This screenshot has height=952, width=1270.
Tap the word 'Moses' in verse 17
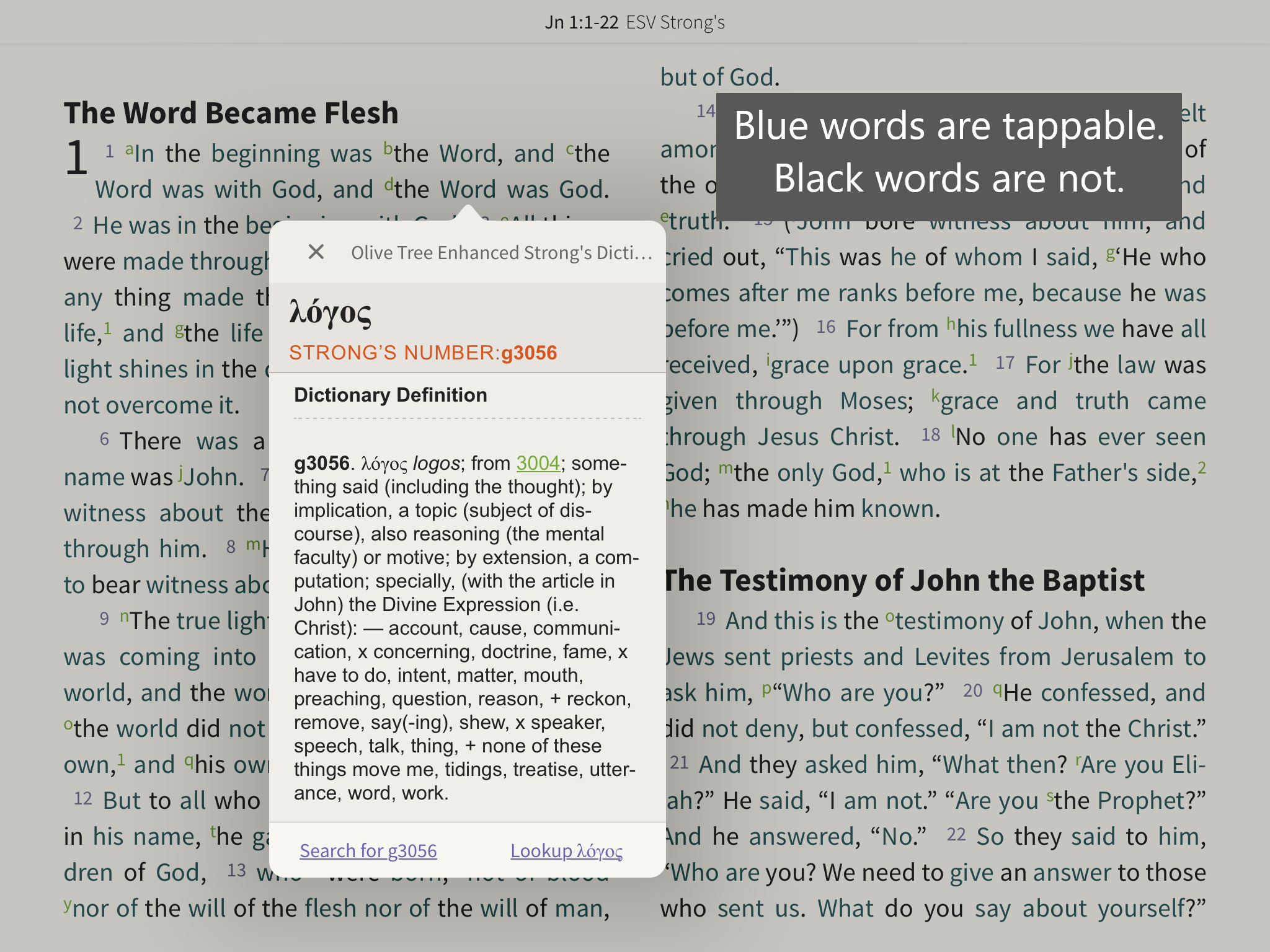(873, 401)
